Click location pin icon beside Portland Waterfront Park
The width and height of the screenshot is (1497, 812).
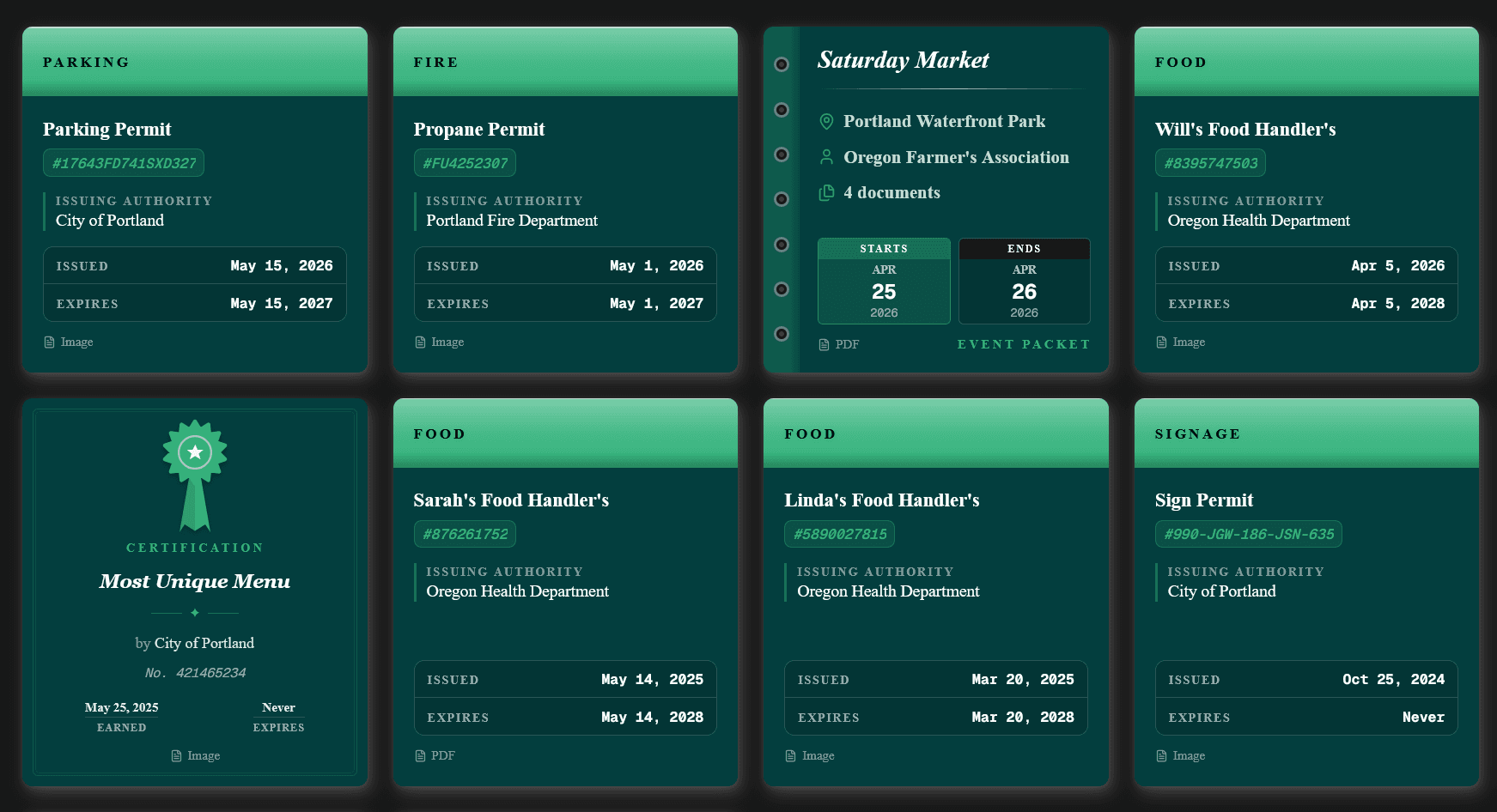pos(826,122)
